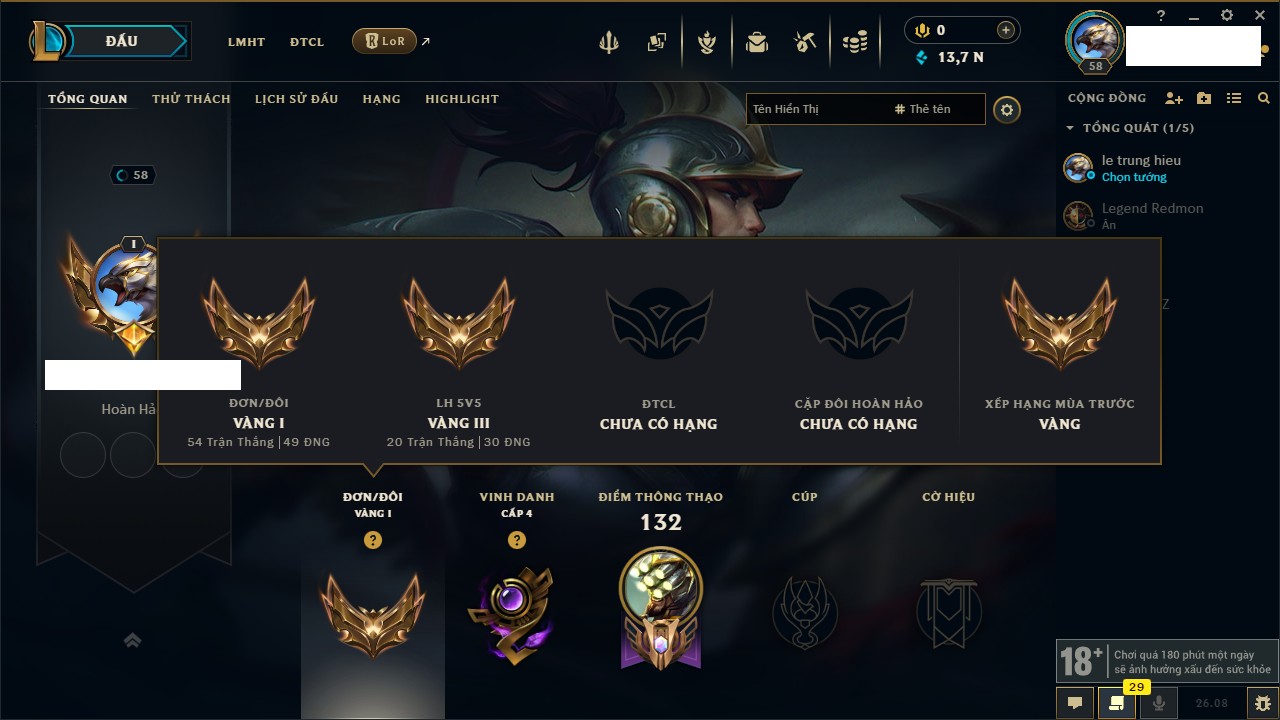Collapse the TỔNG QUÁT friends group
The width and height of the screenshot is (1280, 720).
tap(1130, 128)
